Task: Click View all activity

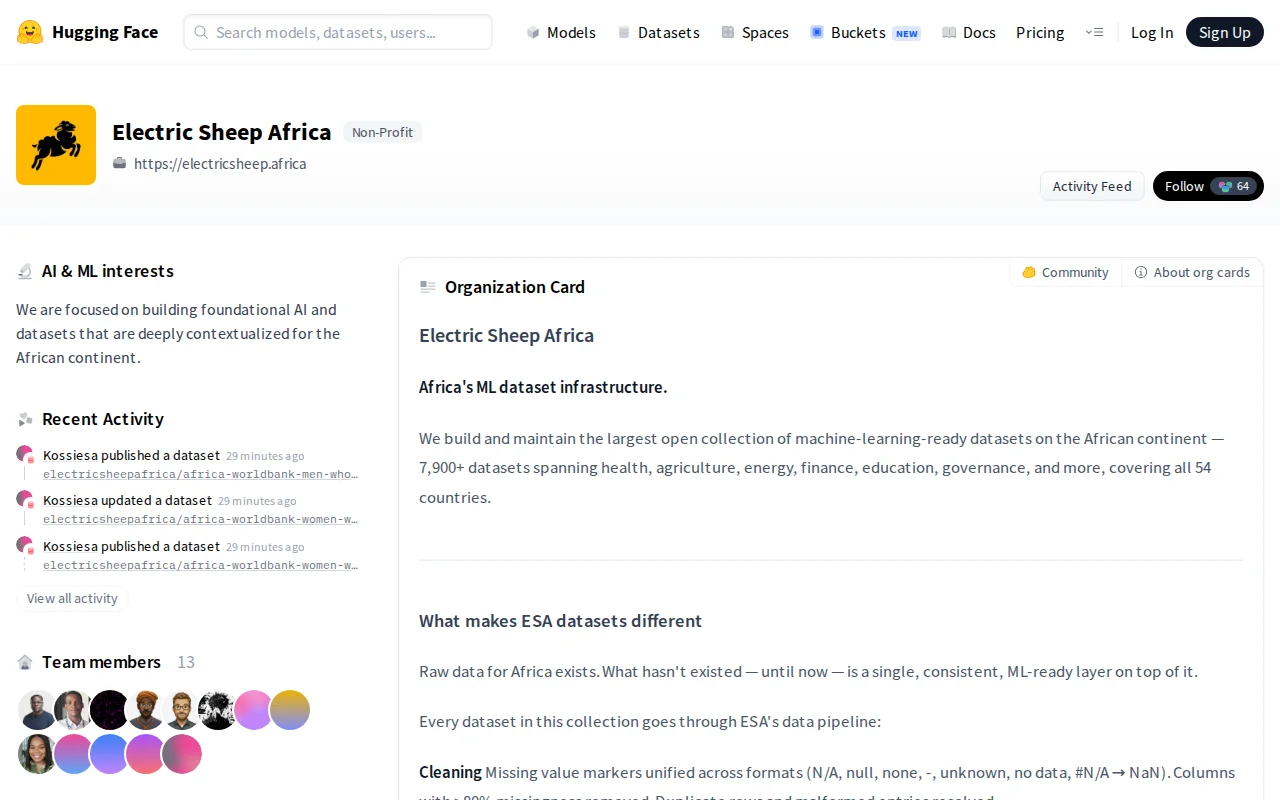Action: coord(72,598)
